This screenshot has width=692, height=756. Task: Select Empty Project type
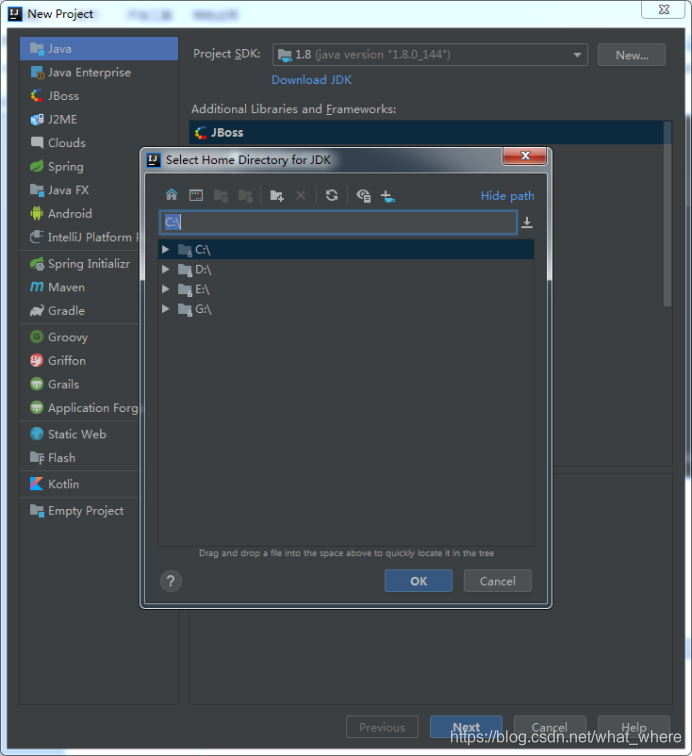coord(80,511)
